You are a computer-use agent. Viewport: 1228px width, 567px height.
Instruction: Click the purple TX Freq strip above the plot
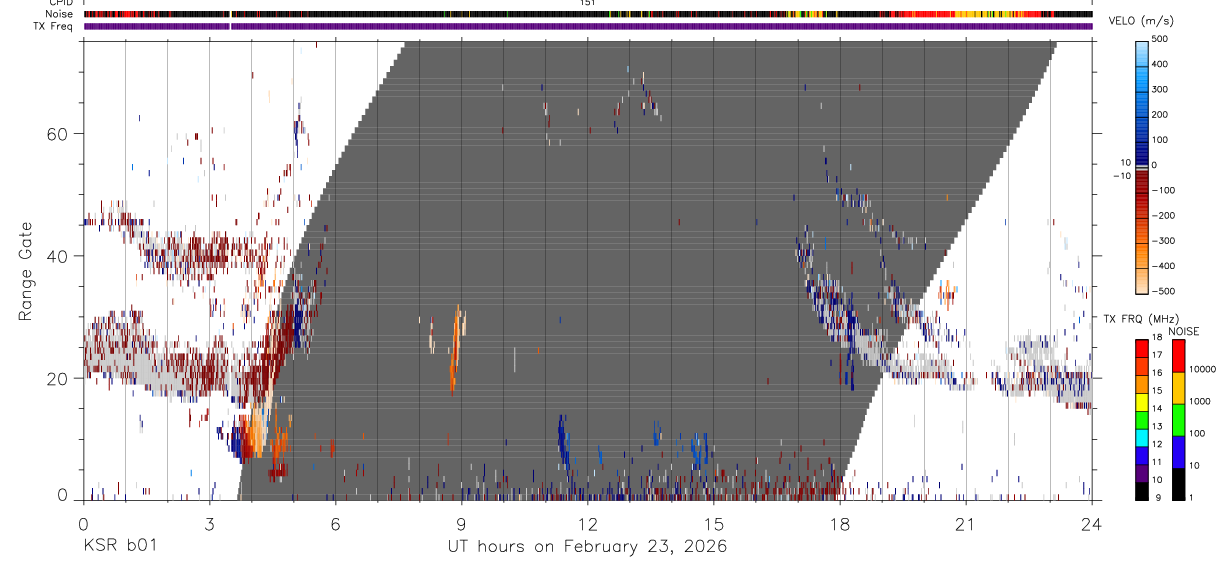tap(587, 26)
